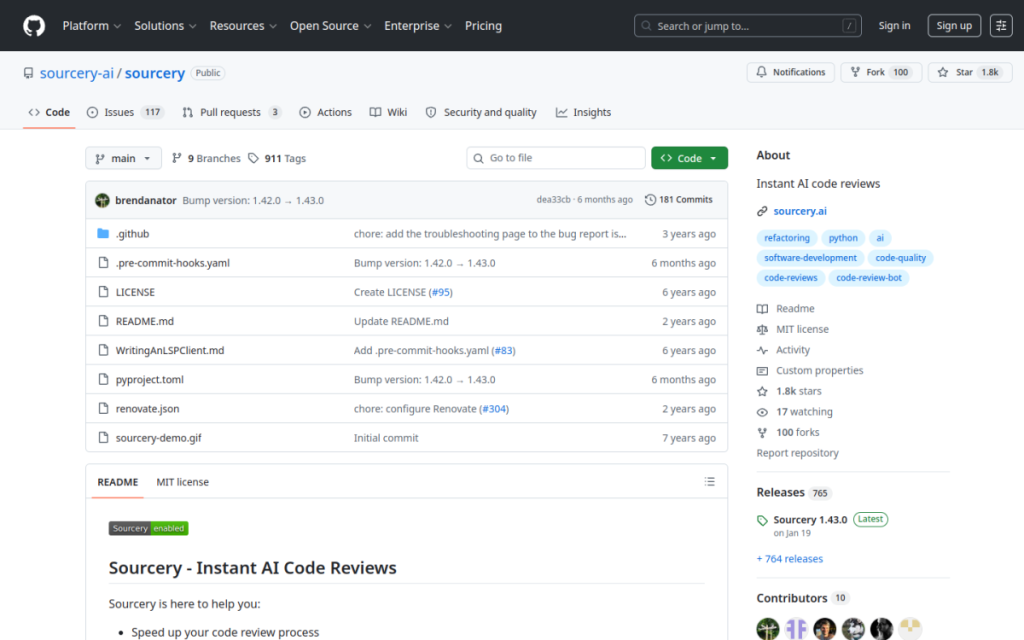
Task: Open Security and quality tab
Action: (x=481, y=112)
